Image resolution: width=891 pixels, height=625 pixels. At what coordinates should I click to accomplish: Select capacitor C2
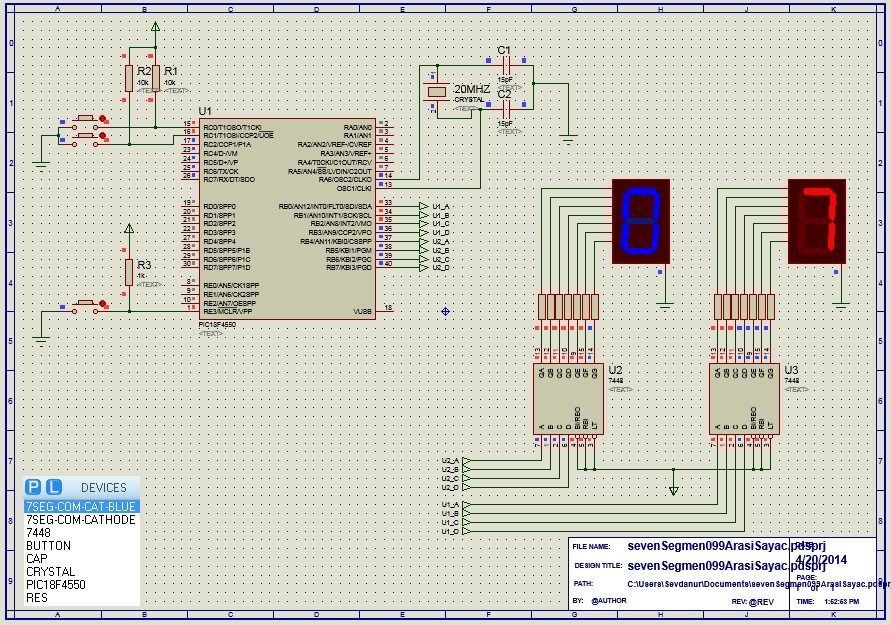point(506,109)
